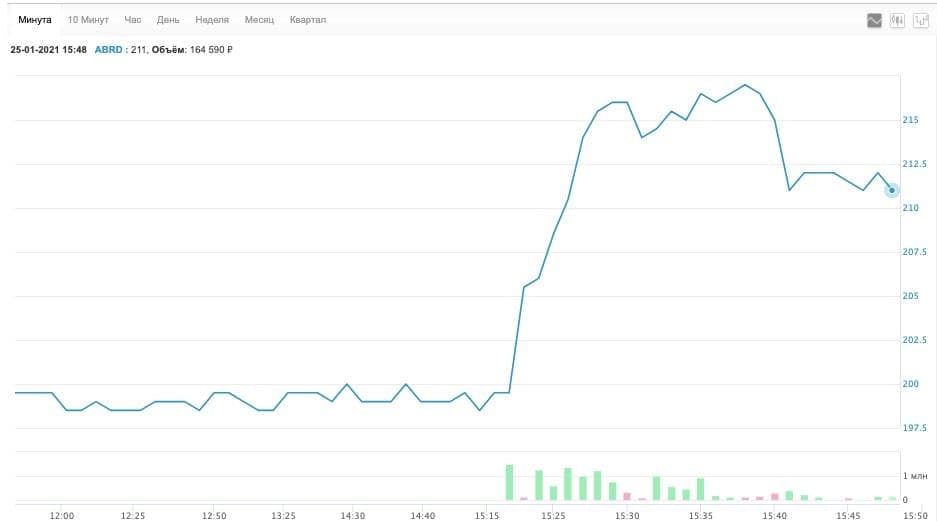Screen dimensions: 937x521
Task: Select the 10 Минут interval tab
Action: click(88, 20)
